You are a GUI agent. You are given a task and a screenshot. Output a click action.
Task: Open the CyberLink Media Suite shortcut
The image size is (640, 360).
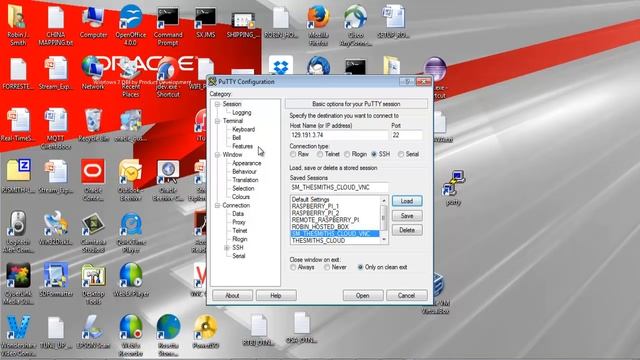click(x=18, y=284)
